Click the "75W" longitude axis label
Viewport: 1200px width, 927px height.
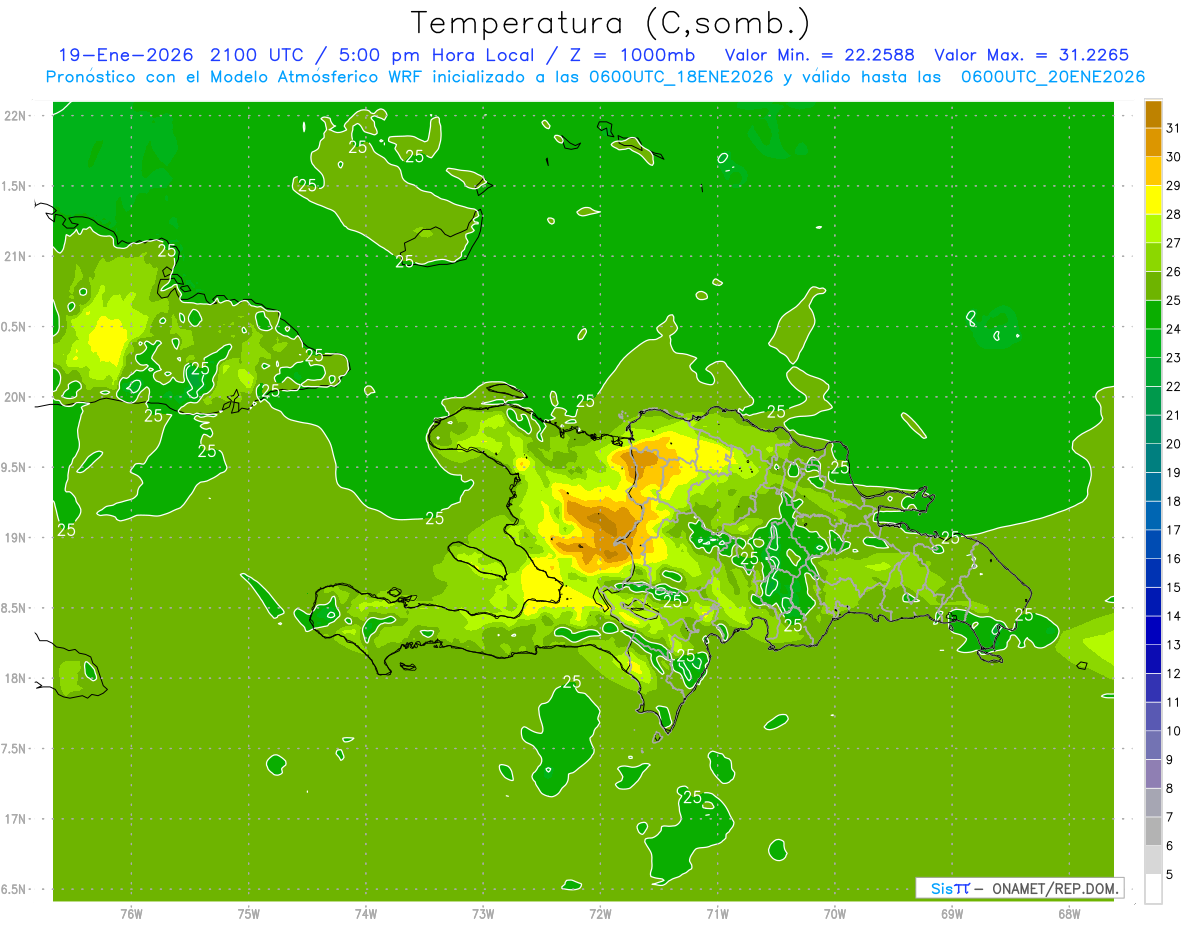(x=249, y=913)
